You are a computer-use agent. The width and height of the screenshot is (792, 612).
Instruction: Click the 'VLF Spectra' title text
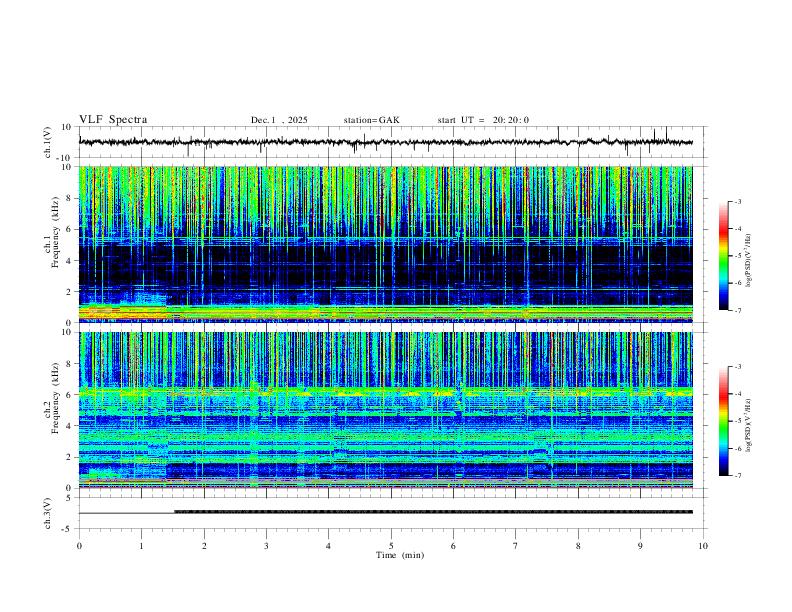pos(113,120)
